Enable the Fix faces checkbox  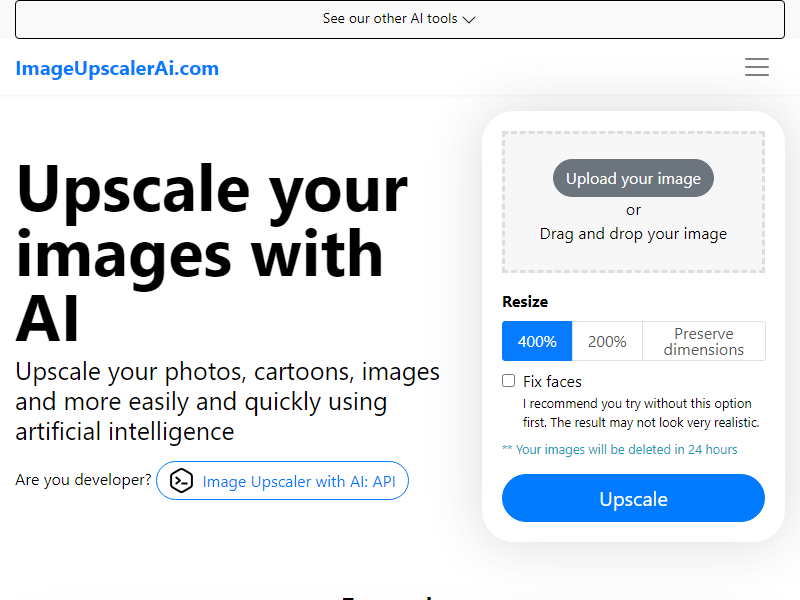coord(509,381)
